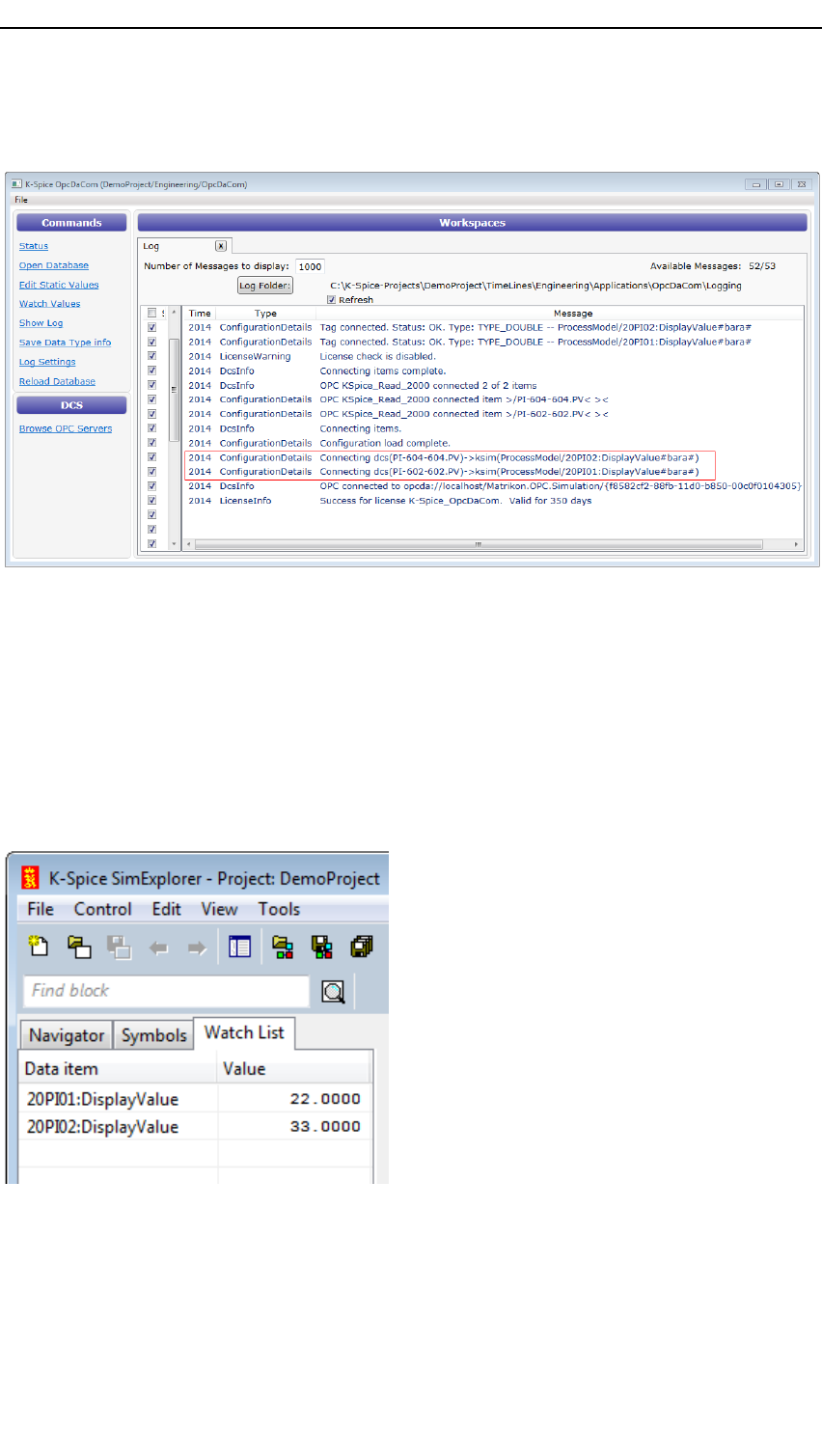The height and width of the screenshot is (1456, 822).
Task: Toggle checkbox for 20PI01 Tag connected row
Action: [151, 342]
